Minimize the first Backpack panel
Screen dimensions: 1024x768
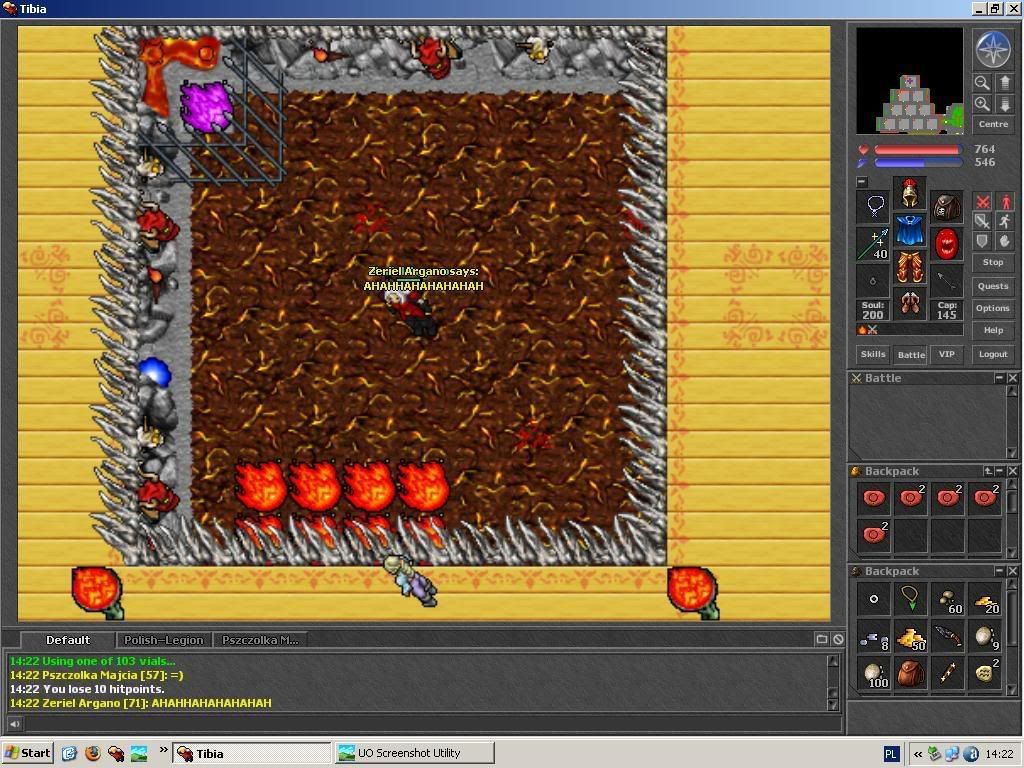tap(999, 471)
